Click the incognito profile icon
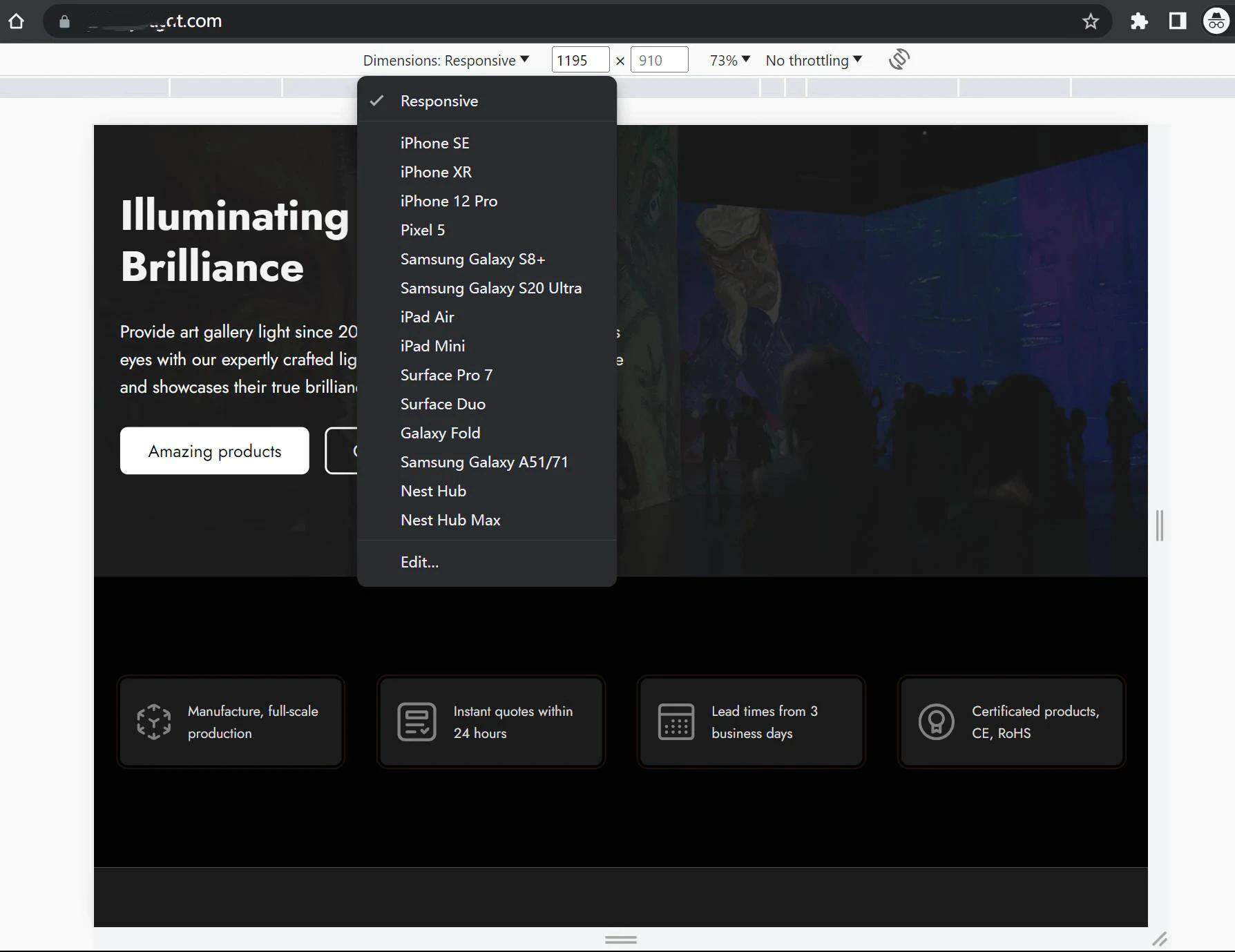This screenshot has width=1235, height=952. click(1216, 21)
